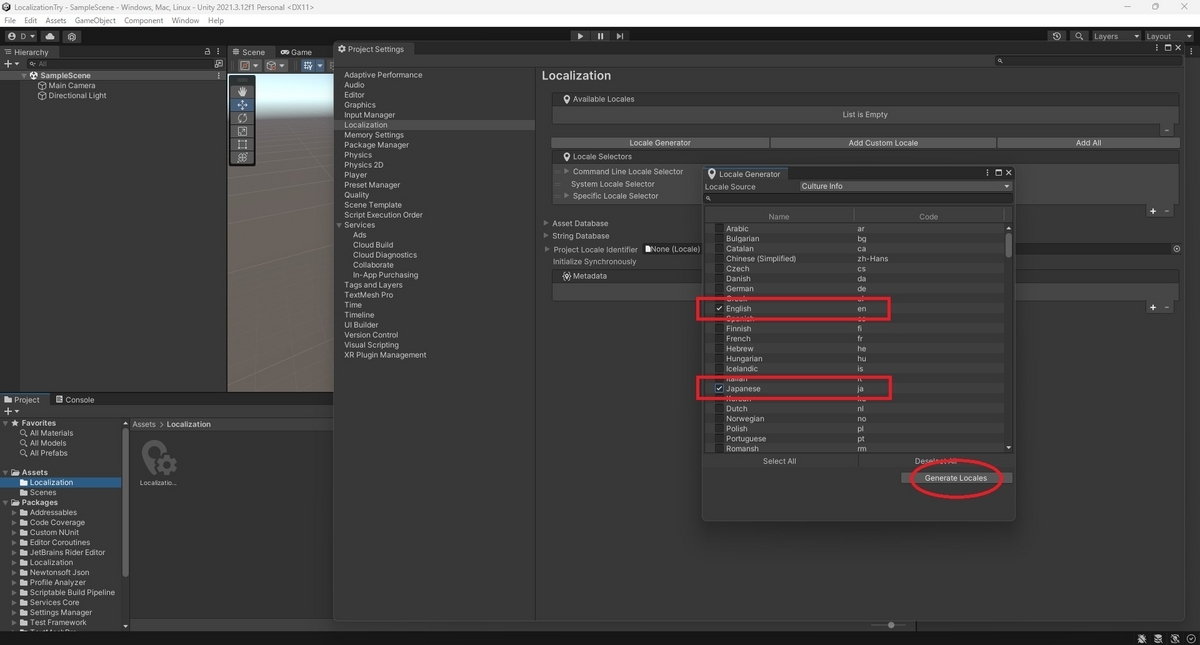1200x645 pixels.
Task: Open the File menu
Action: [10, 20]
